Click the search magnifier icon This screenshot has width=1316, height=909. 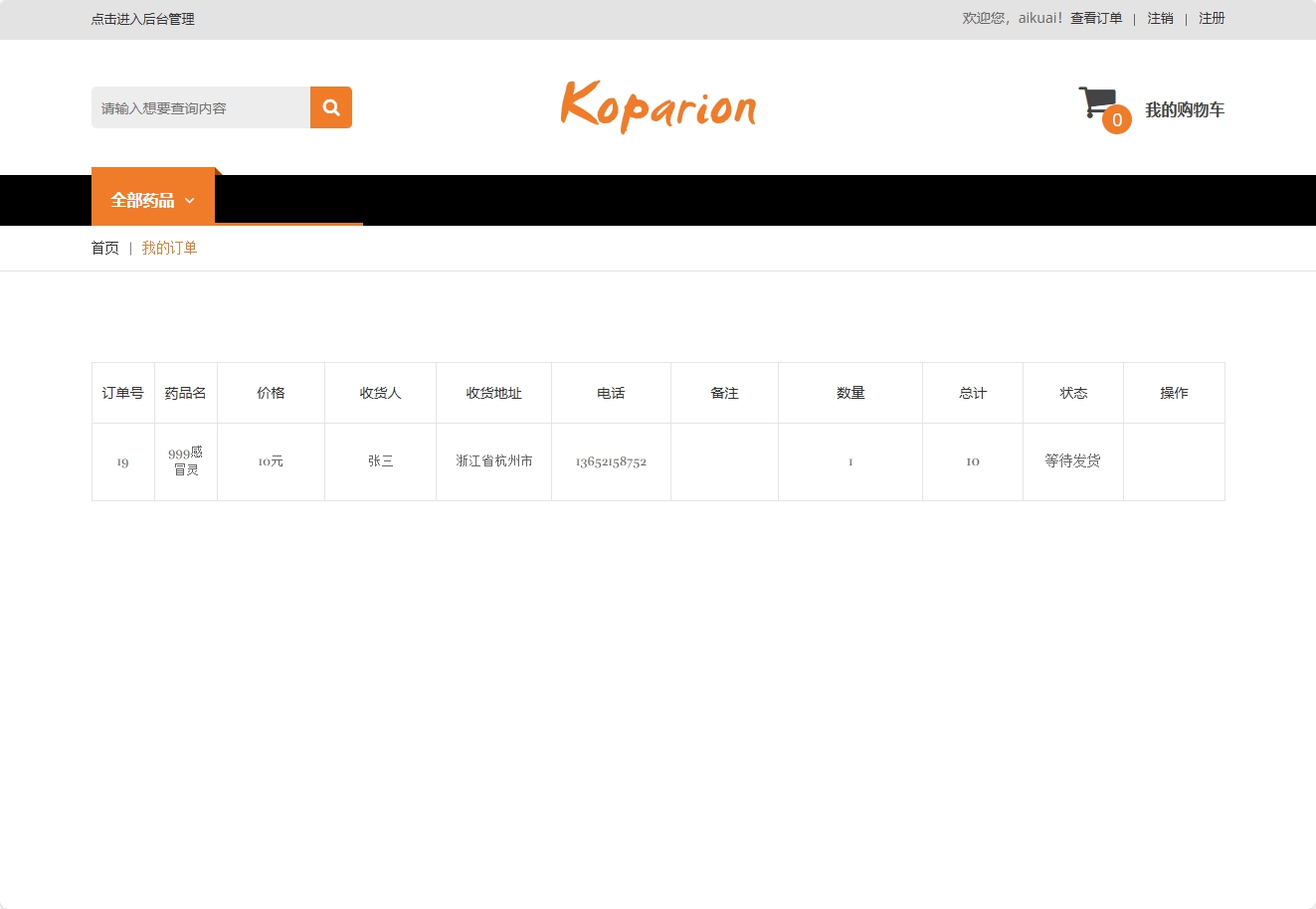pyautogui.click(x=330, y=106)
